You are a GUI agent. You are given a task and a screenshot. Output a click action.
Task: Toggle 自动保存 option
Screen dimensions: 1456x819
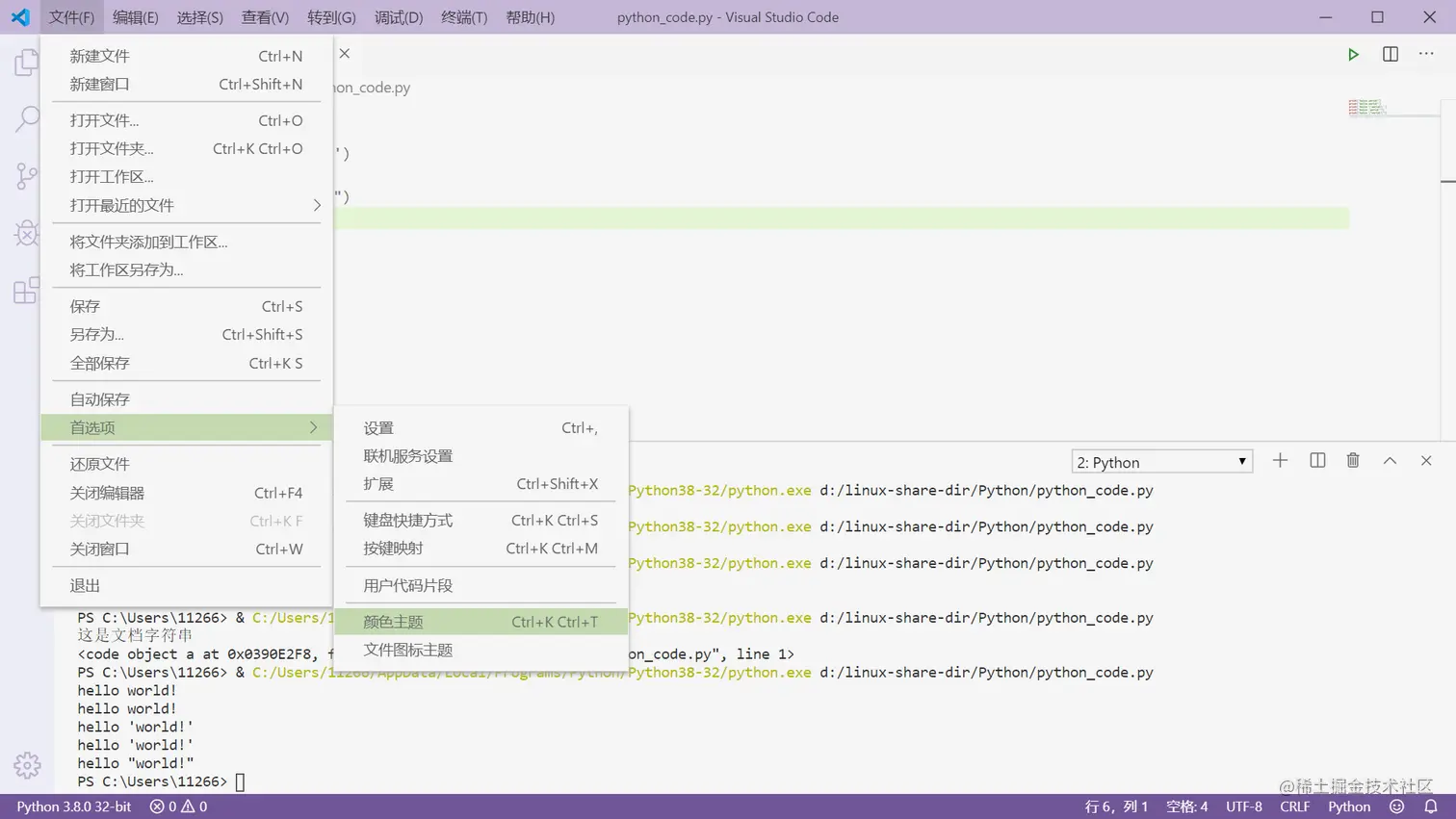coord(187,399)
